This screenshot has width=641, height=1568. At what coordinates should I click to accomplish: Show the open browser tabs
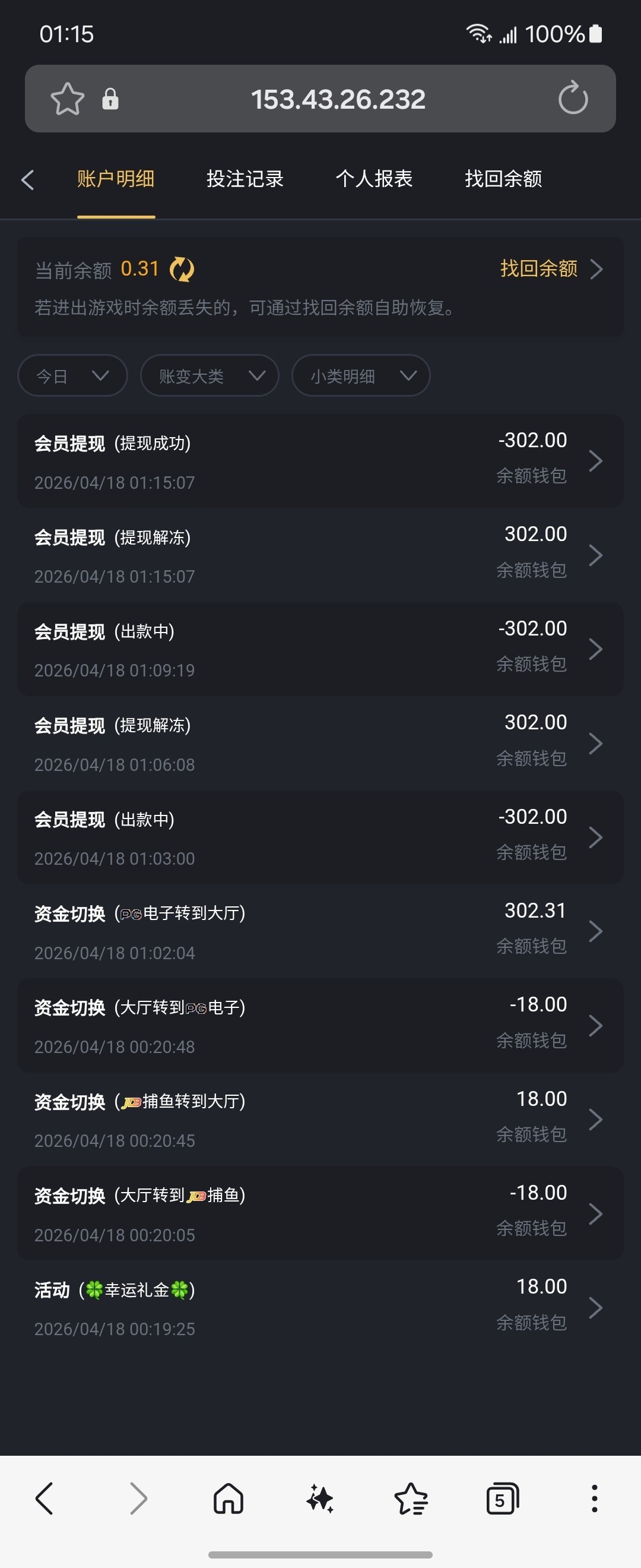(x=502, y=1498)
